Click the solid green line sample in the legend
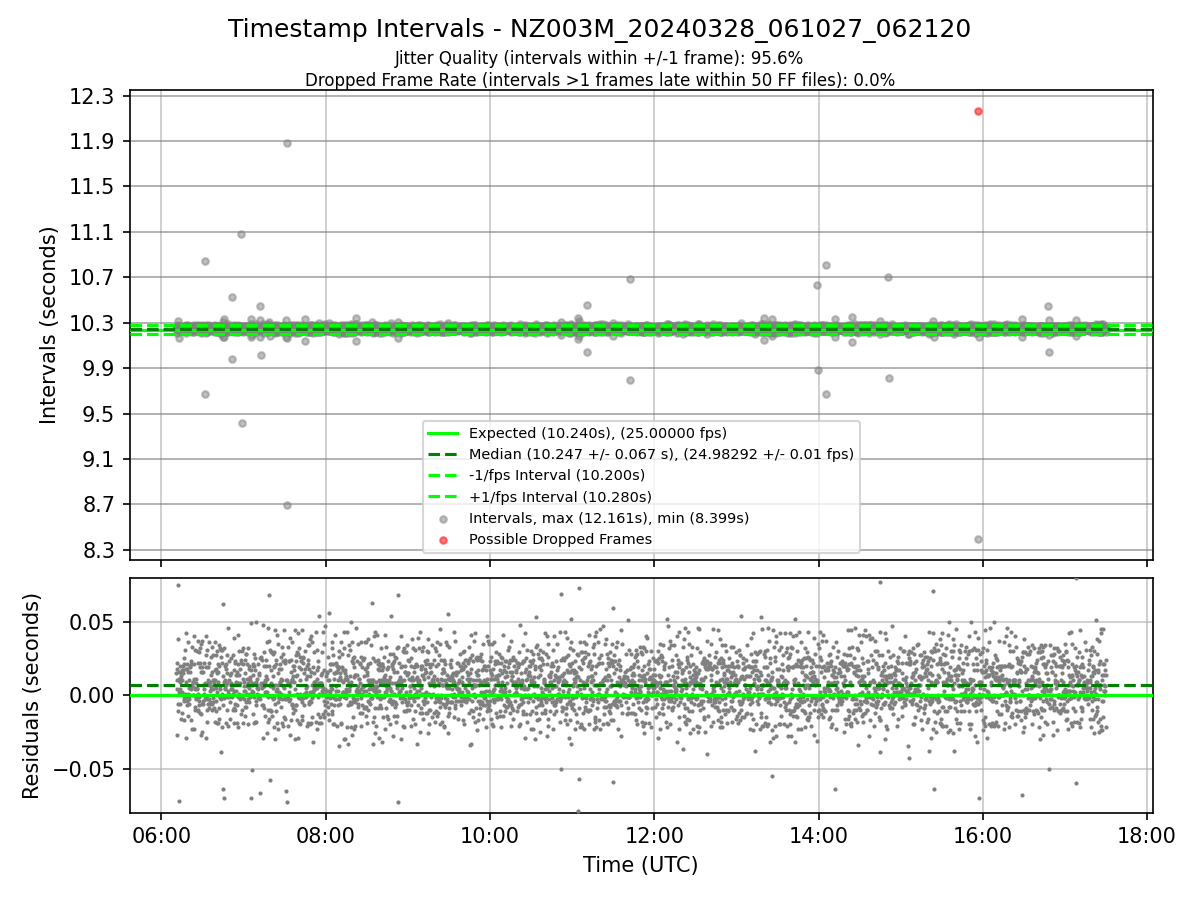 (443, 434)
